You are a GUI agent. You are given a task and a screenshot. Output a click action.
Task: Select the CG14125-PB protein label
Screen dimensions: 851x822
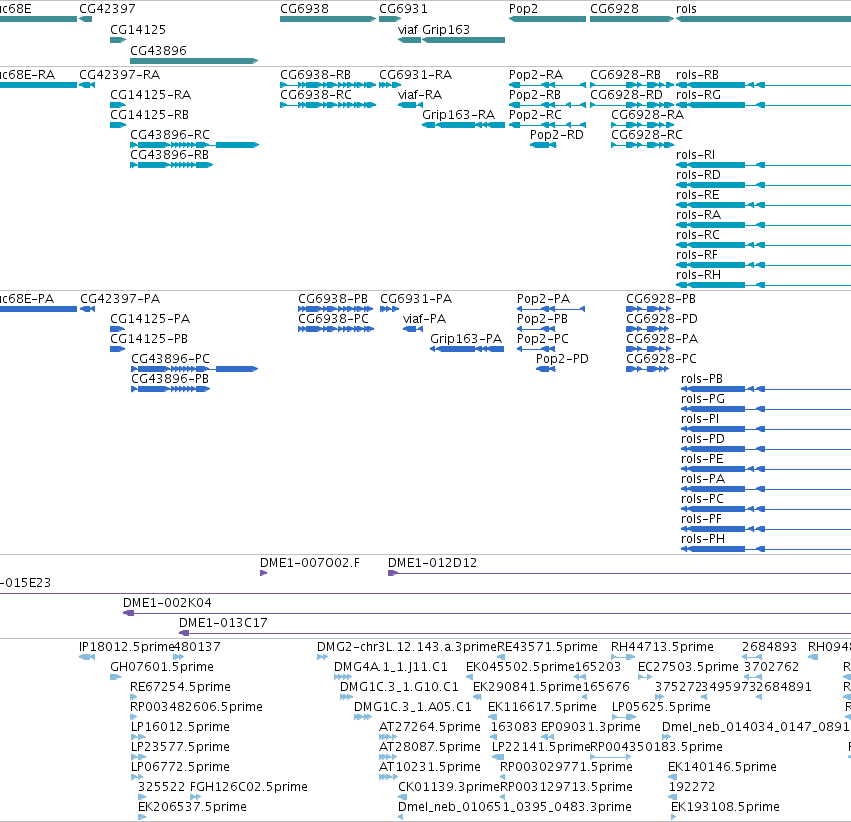coord(149,339)
